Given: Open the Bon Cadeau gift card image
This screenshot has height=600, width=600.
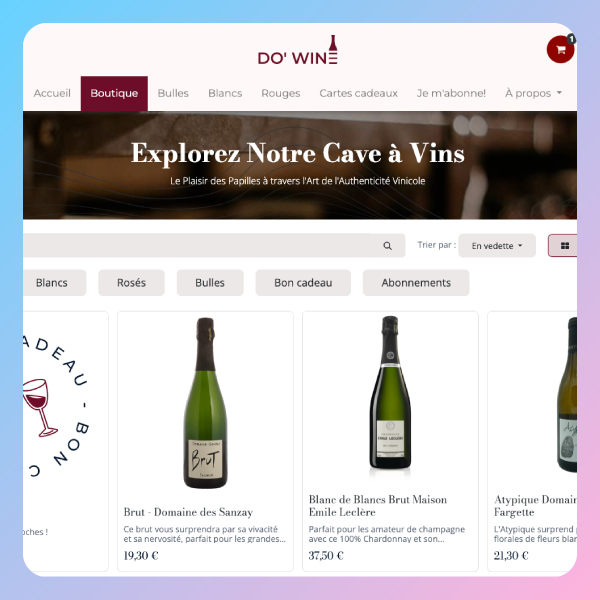Looking at the screenshot, I should tap(57, 406).
